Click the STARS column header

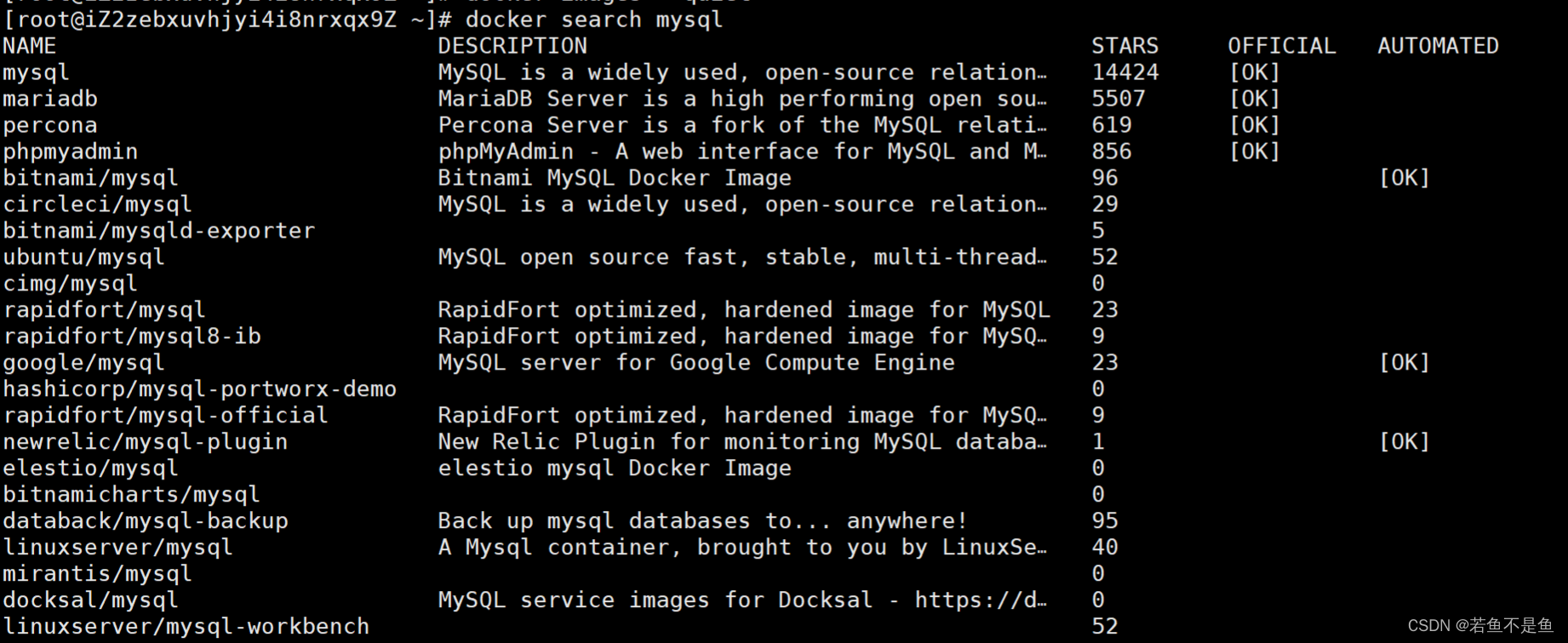[x=1124, y=46]
